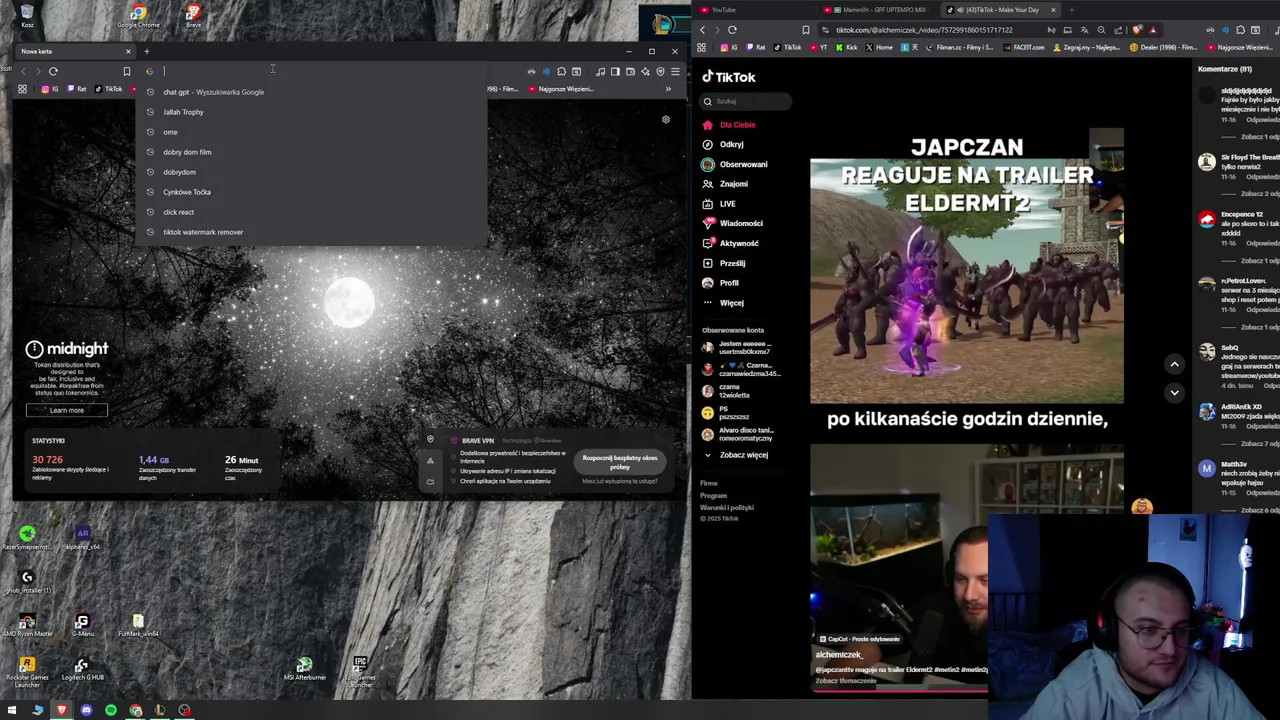The image size is (1280, 720).
Task: Select the 'chat gpt' search suggestion
Action: [312, 92]
